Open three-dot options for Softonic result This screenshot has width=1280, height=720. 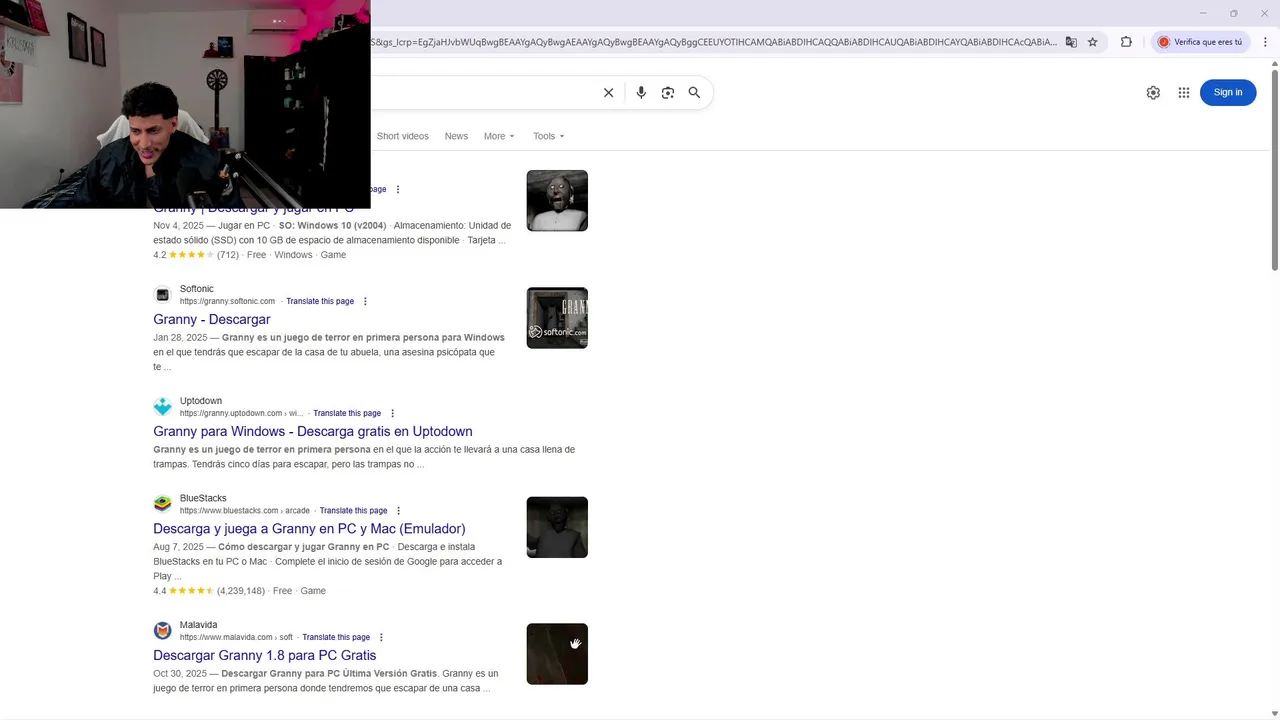point(365,301)
